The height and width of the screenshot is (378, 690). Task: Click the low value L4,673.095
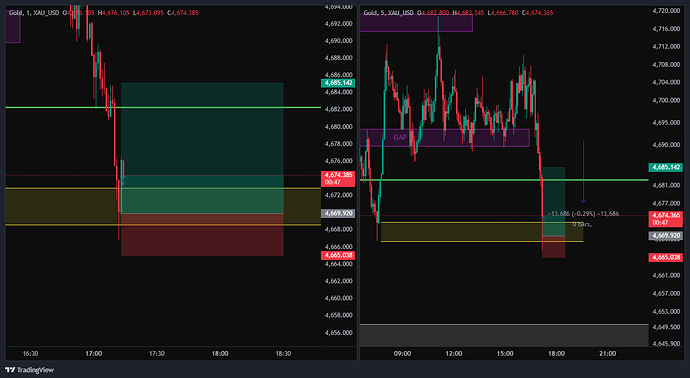(x=148, y=13)
